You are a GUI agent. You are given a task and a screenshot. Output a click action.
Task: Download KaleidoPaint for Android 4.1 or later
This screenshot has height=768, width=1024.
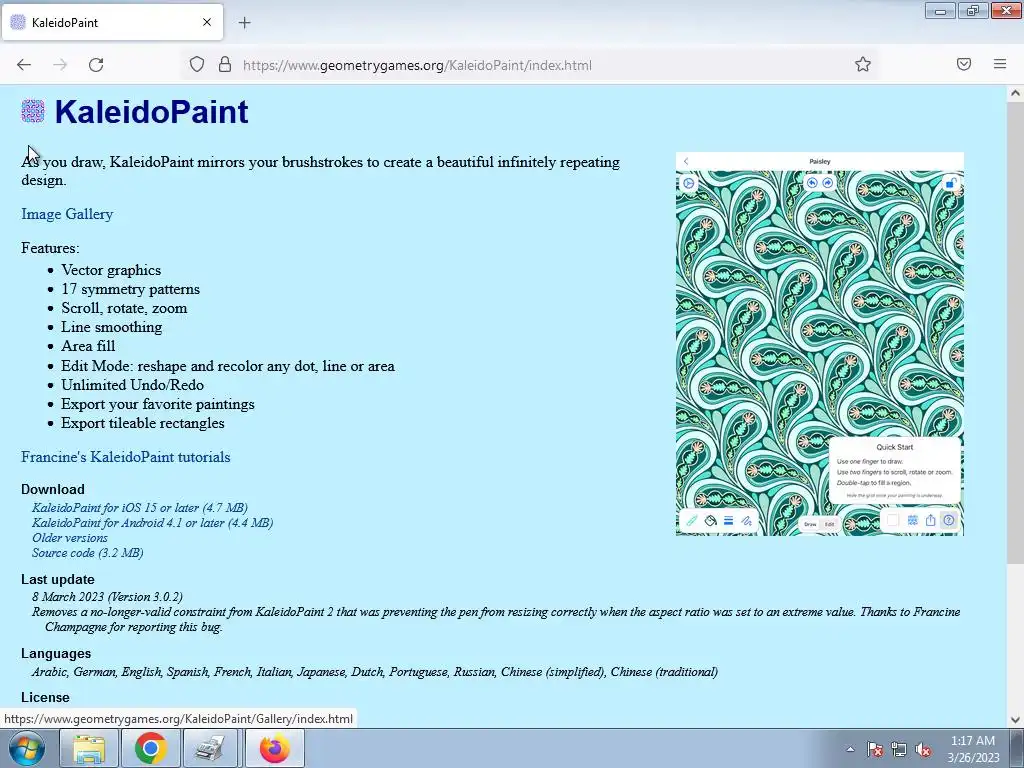[x=153, y=522]
